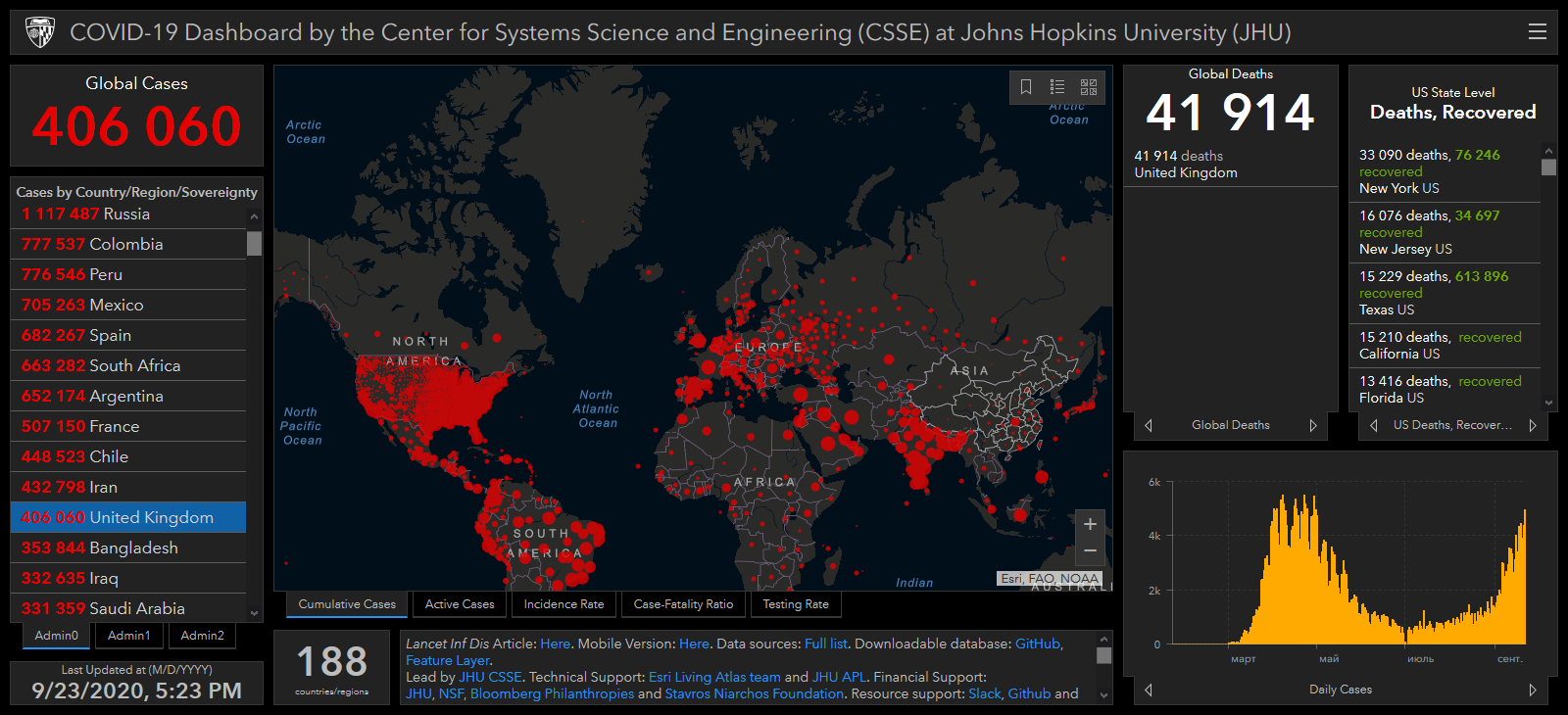
Task: Switch to Incidence Rate map tab
Action: pyautogui.click(x=563, y=604)
